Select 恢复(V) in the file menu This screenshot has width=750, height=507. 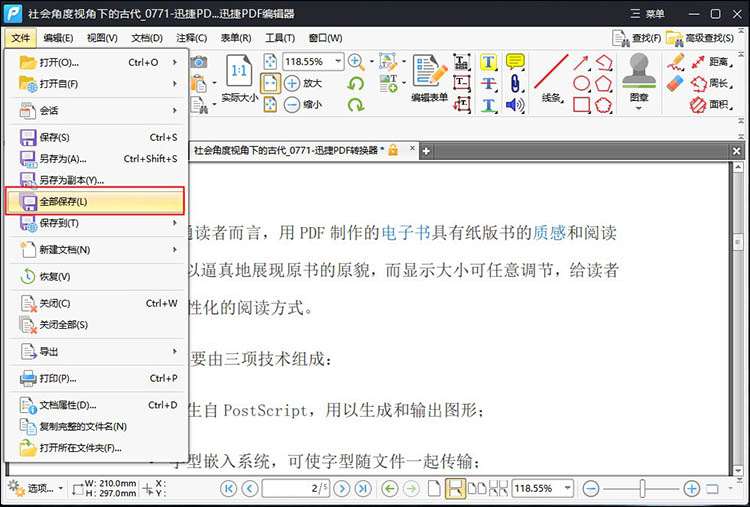point(95,276)
